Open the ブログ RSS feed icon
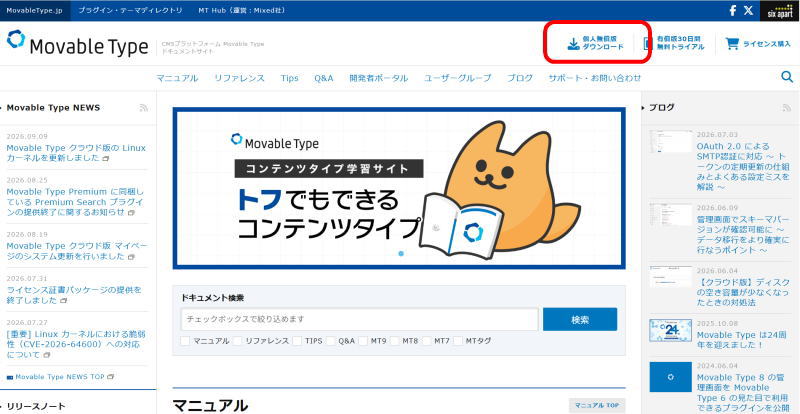The height and width of the screenshot is (414, 800). coord(787,108)
